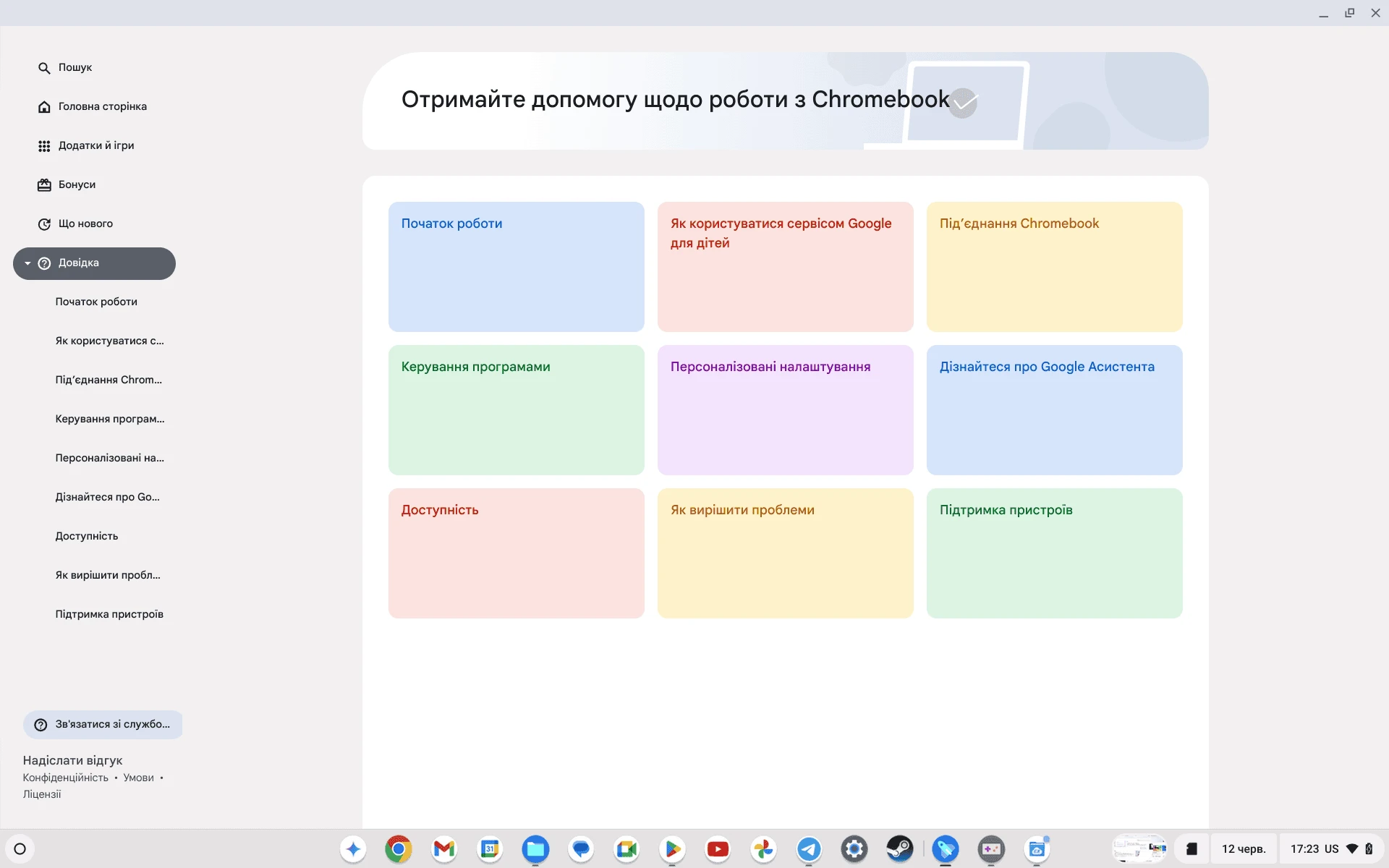
Task: Open the cloud screenshot app icon on shelf
Action: tap(1037, 849)
